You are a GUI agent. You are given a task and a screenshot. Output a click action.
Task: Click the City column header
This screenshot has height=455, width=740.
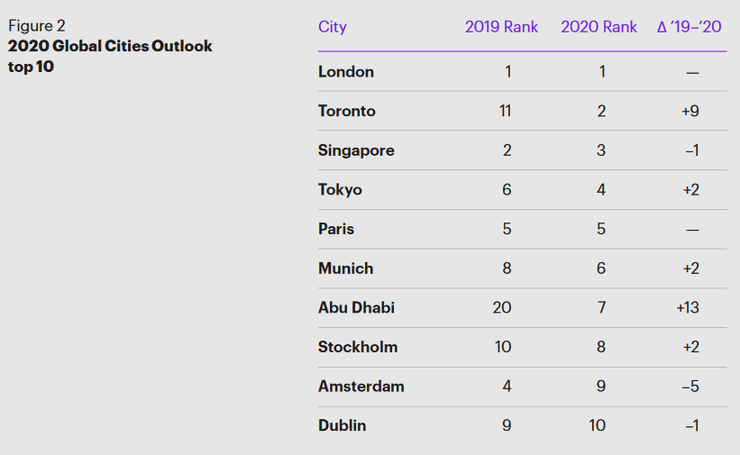coord(332,27)
